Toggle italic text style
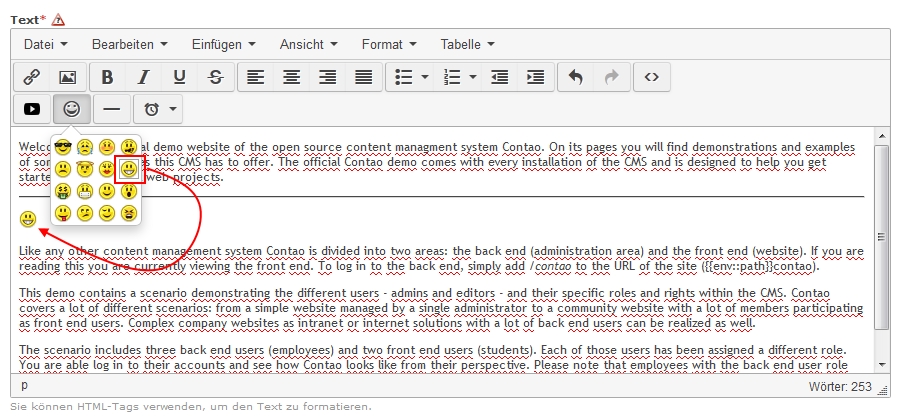This screenshot has height=418, width=904. point(143,77)
